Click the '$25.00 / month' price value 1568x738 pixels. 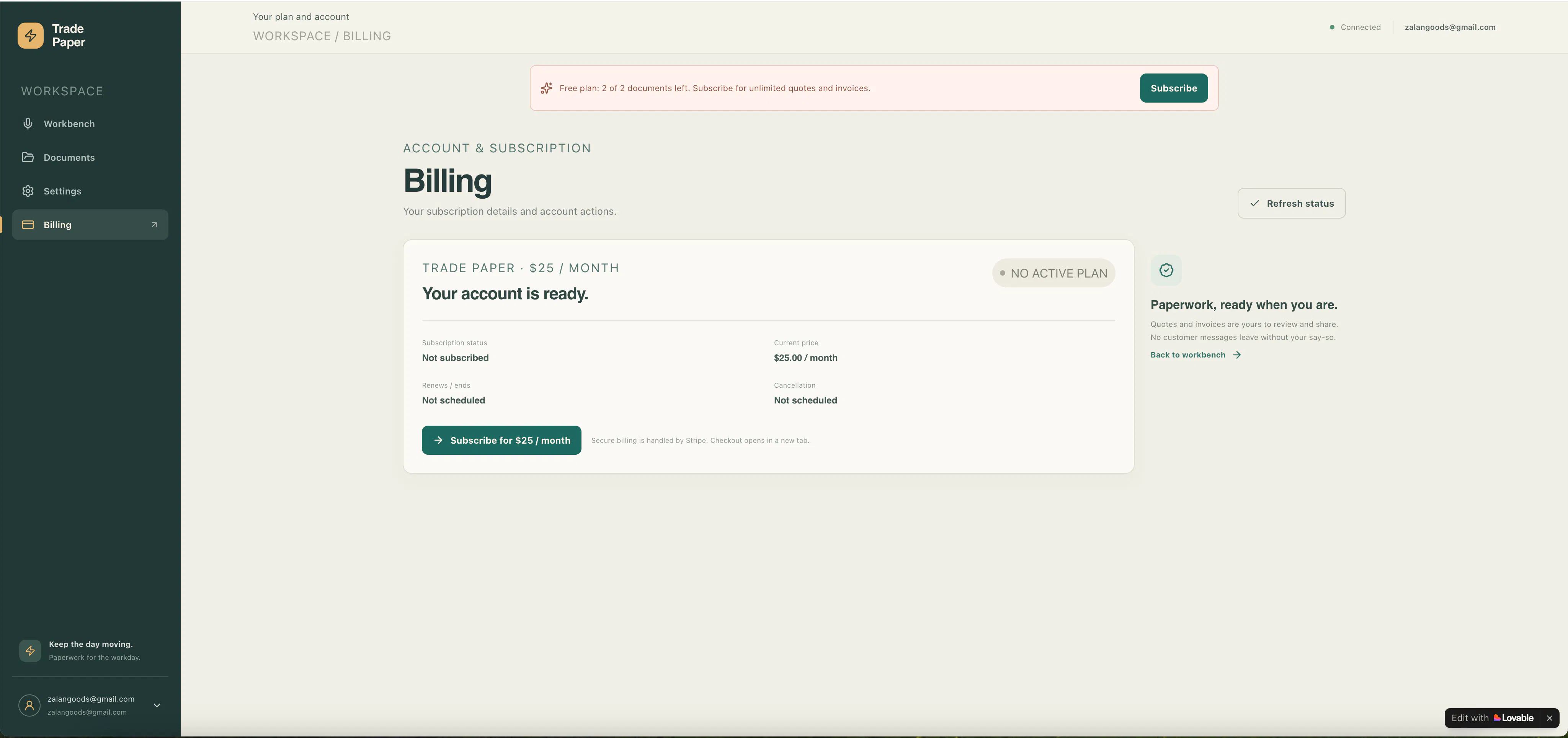(805, 358)
